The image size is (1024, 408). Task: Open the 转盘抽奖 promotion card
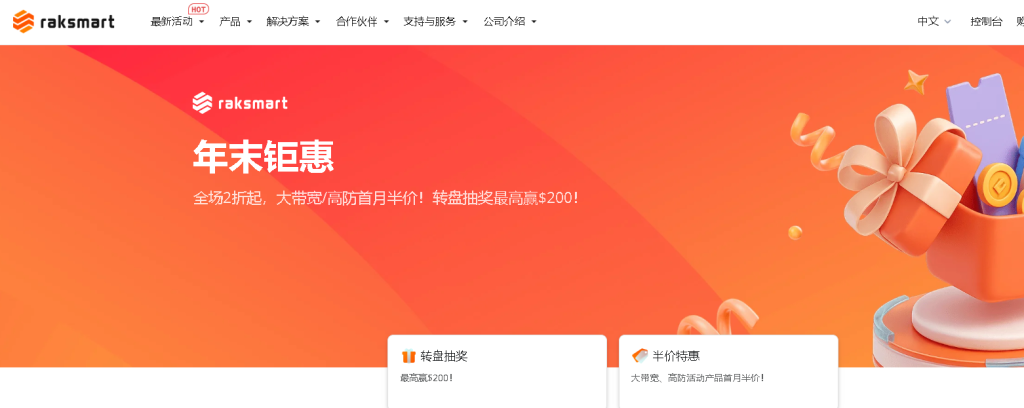pos(497,371)
